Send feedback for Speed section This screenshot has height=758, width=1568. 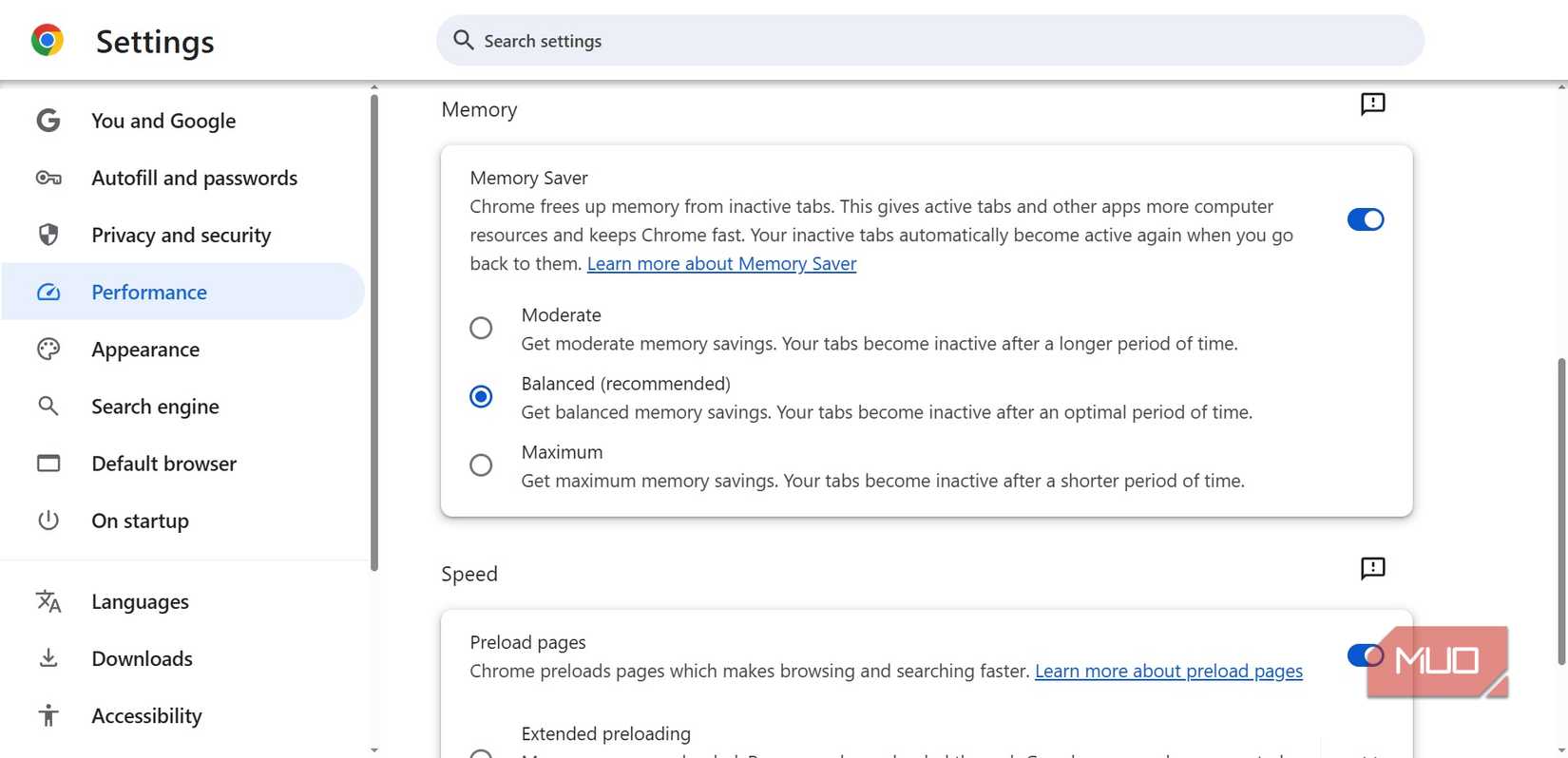[1372, 569]
